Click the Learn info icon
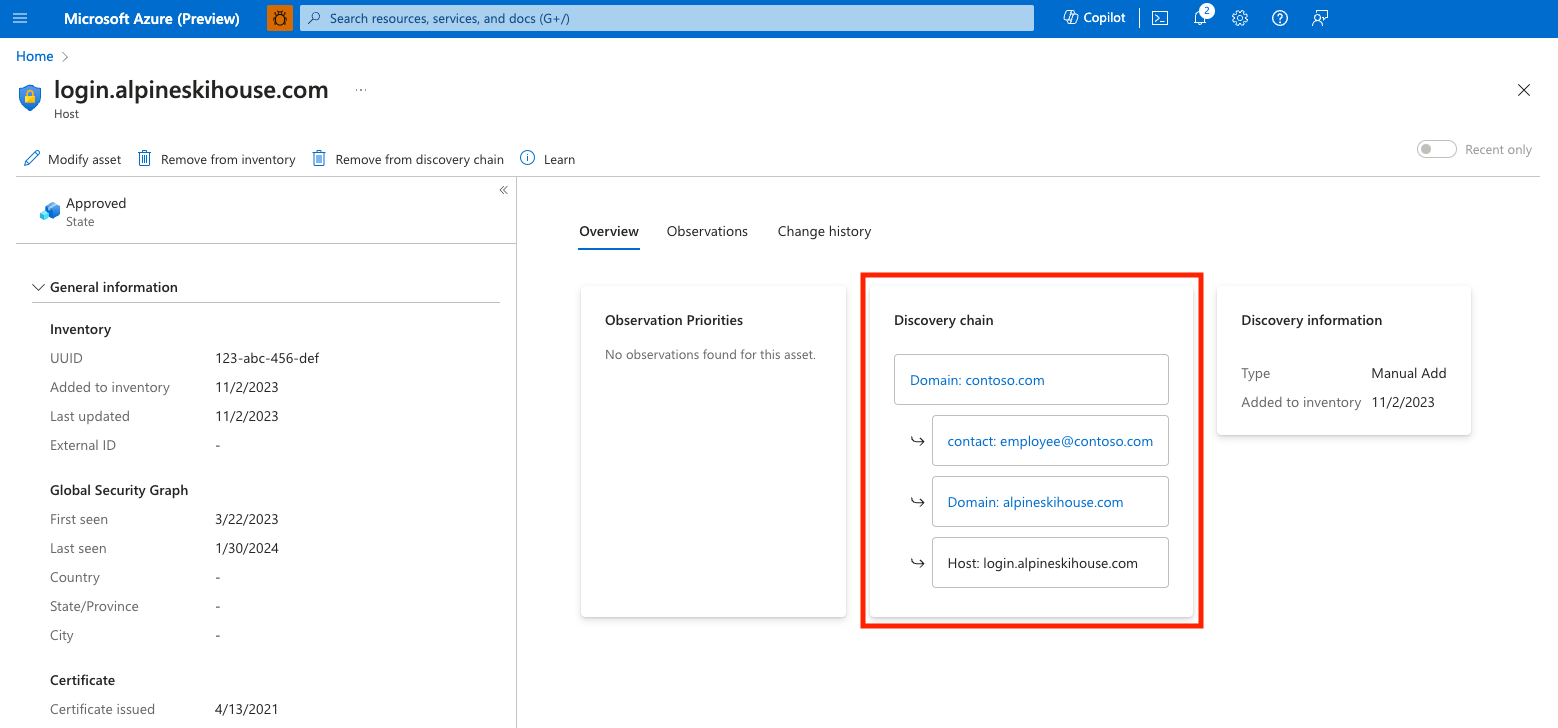Viewport: 1558px width, 728px height. (526, 158)
